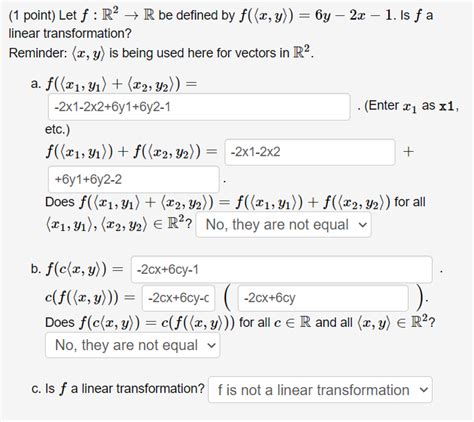The width and height of the screenshot is (474, 422).
Task: Click the chevron arrow of part a dropdown
Action: click(x=362, y=225)
